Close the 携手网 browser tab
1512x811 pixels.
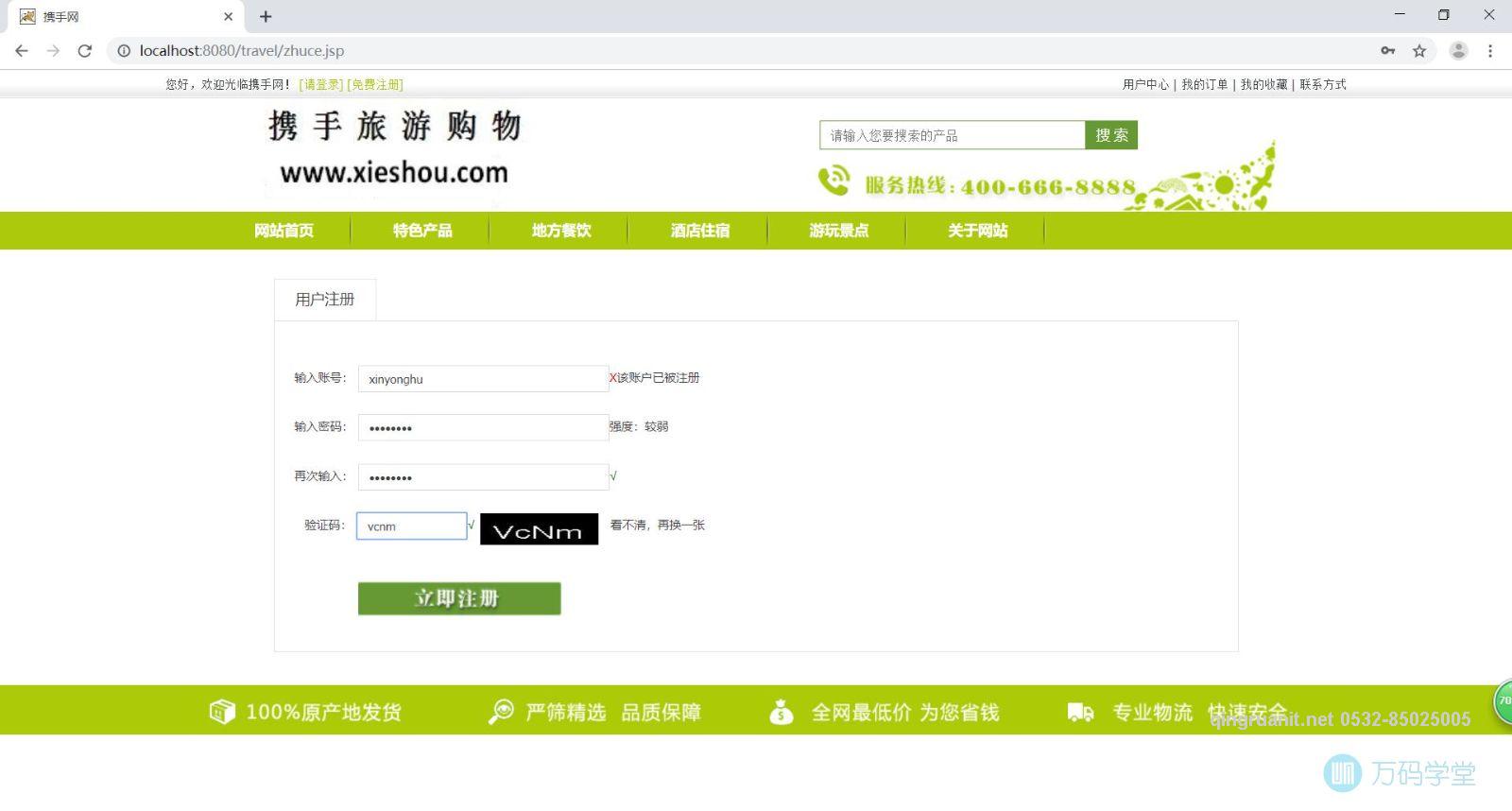pos(228,16)
